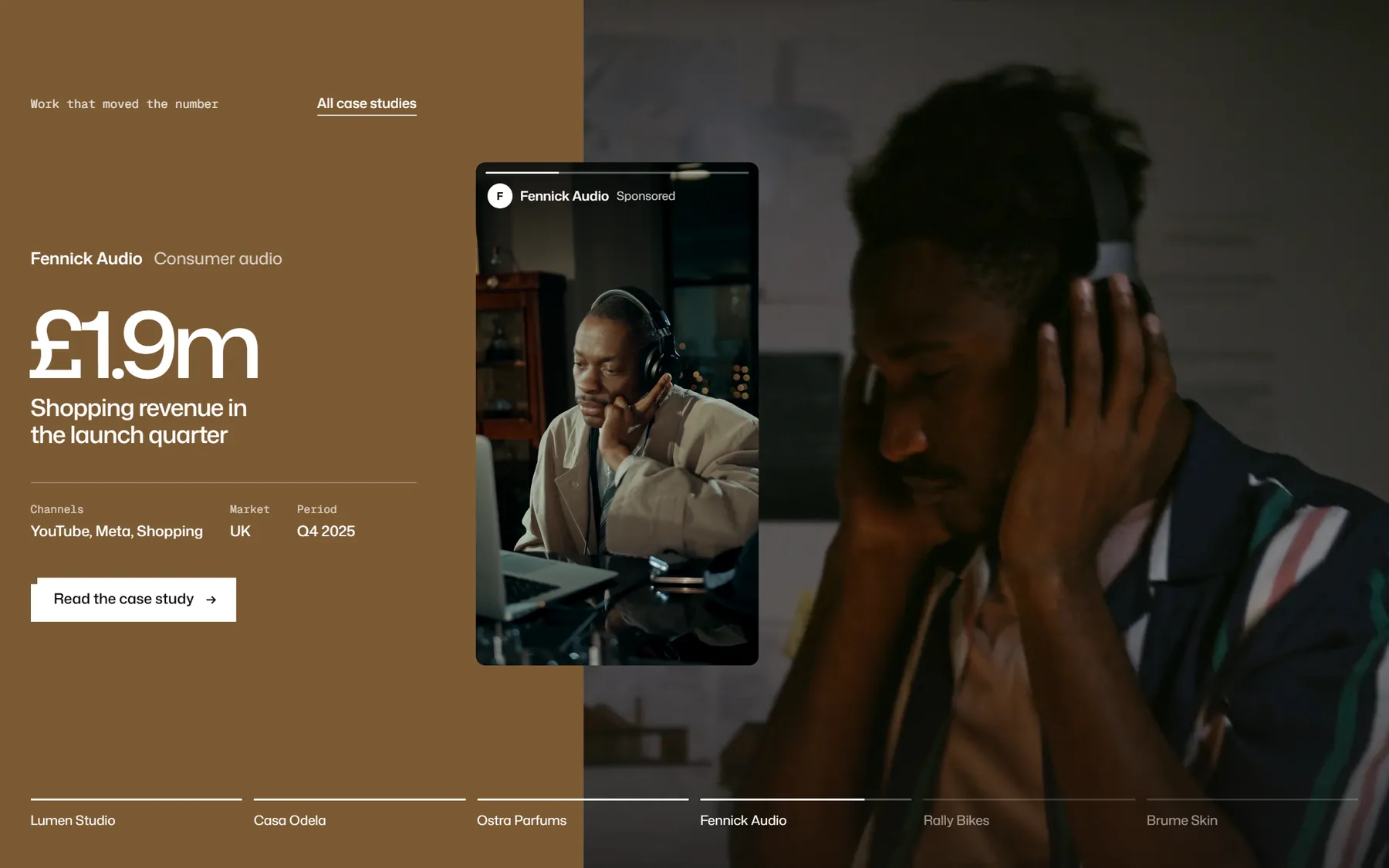The width and height of the screenshot is (1389, 868).
Task: Select the Fennick Audio tab
Action: coord(806,813)
